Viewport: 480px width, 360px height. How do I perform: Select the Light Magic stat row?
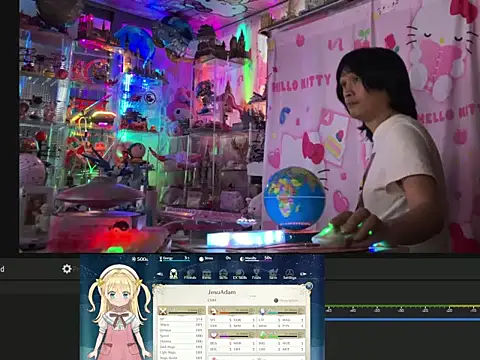click(181, 352)
